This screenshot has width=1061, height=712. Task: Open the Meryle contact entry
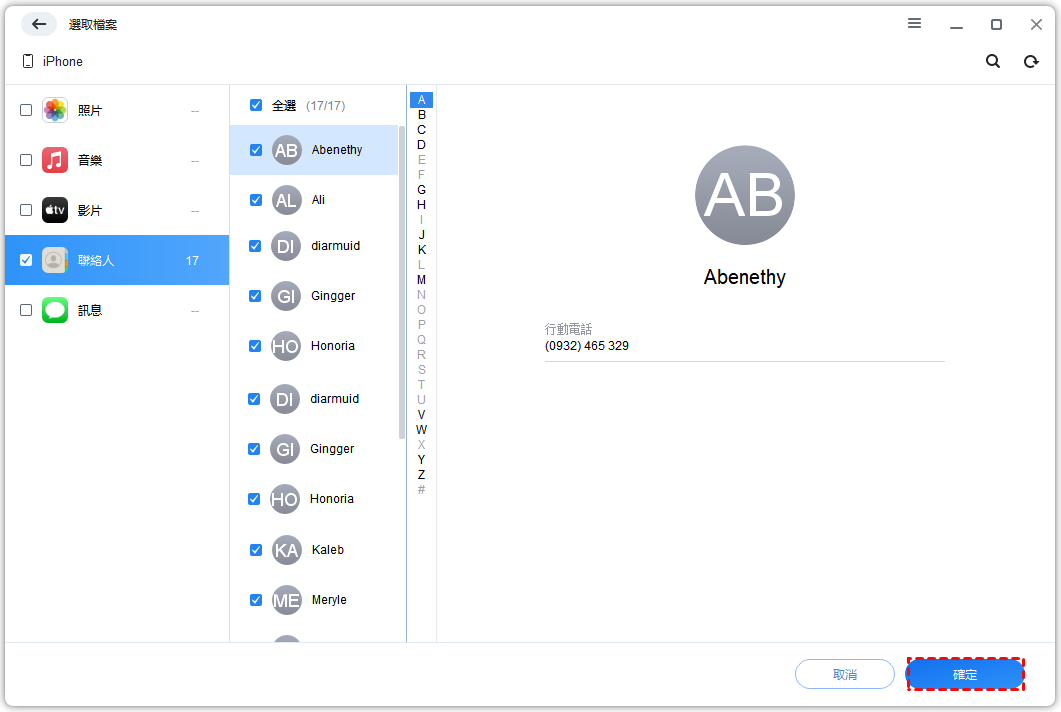329,600
